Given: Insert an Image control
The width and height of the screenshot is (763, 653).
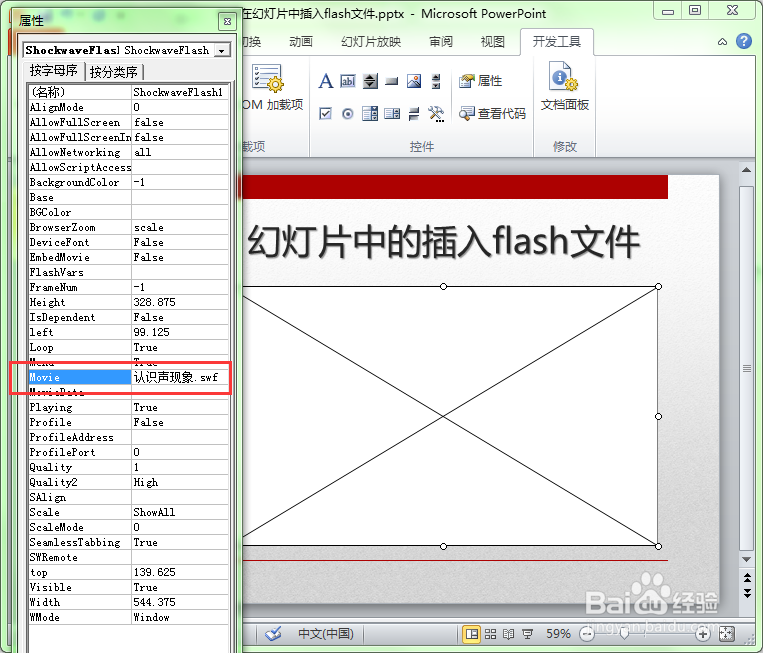Looking at the screenshot, I should (x=414, y=81).
